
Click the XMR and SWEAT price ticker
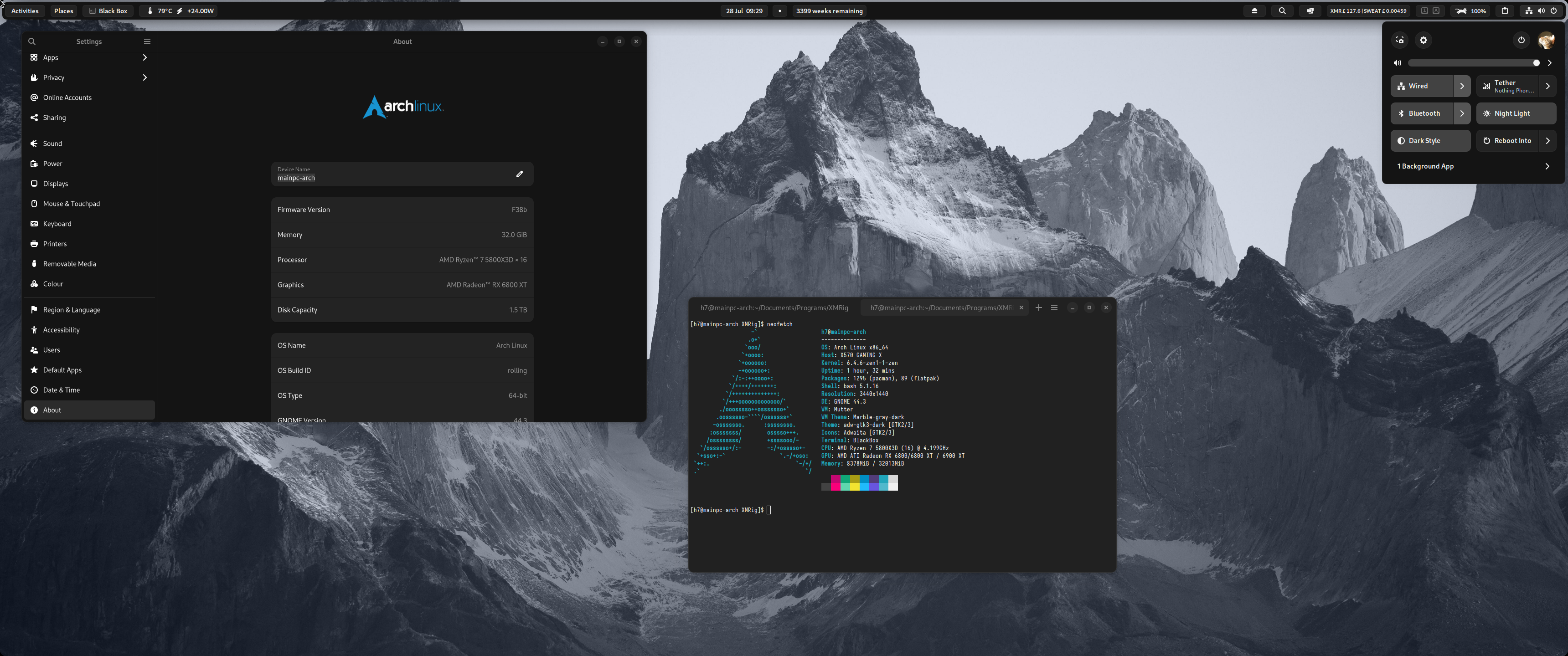tap(1368, 11)
